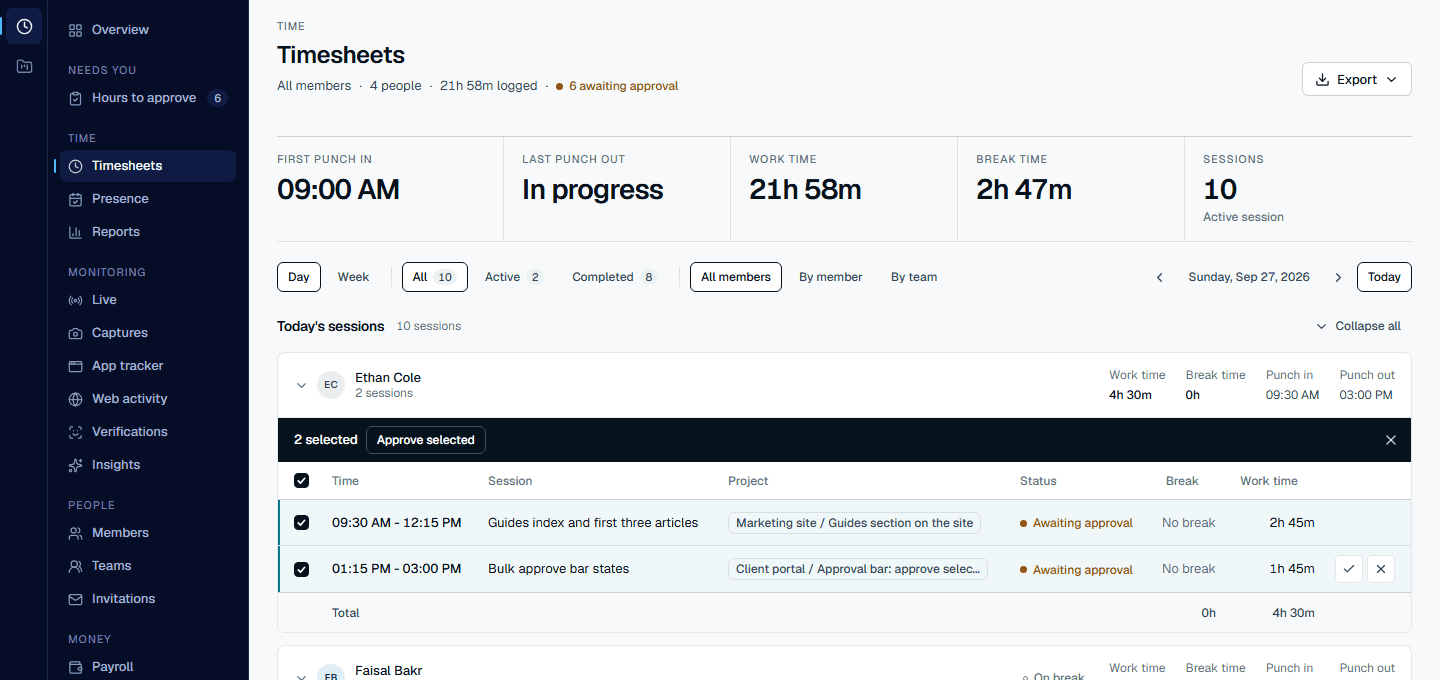Open Payroll in sidebar

[x=148, y=667]
